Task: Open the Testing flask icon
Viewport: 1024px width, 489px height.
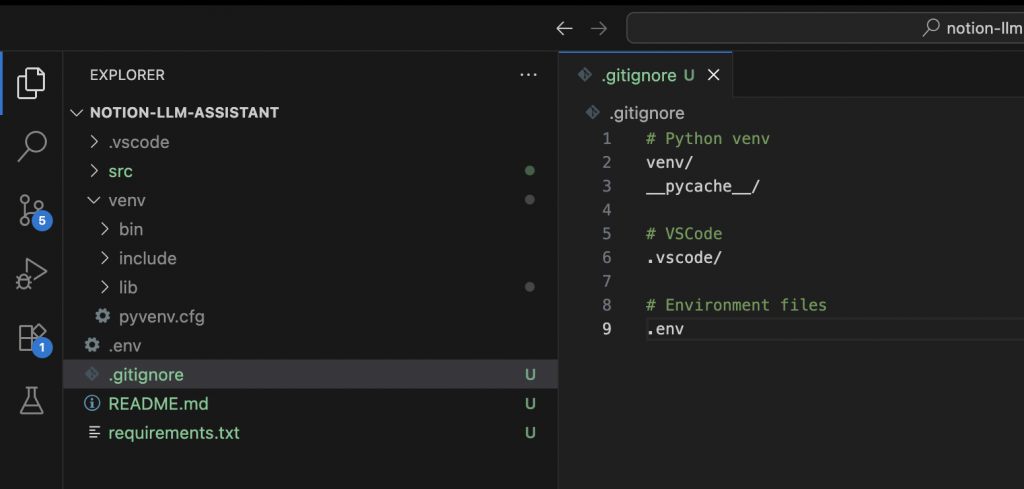Action: pyautogui.click(x=32, y=401)
